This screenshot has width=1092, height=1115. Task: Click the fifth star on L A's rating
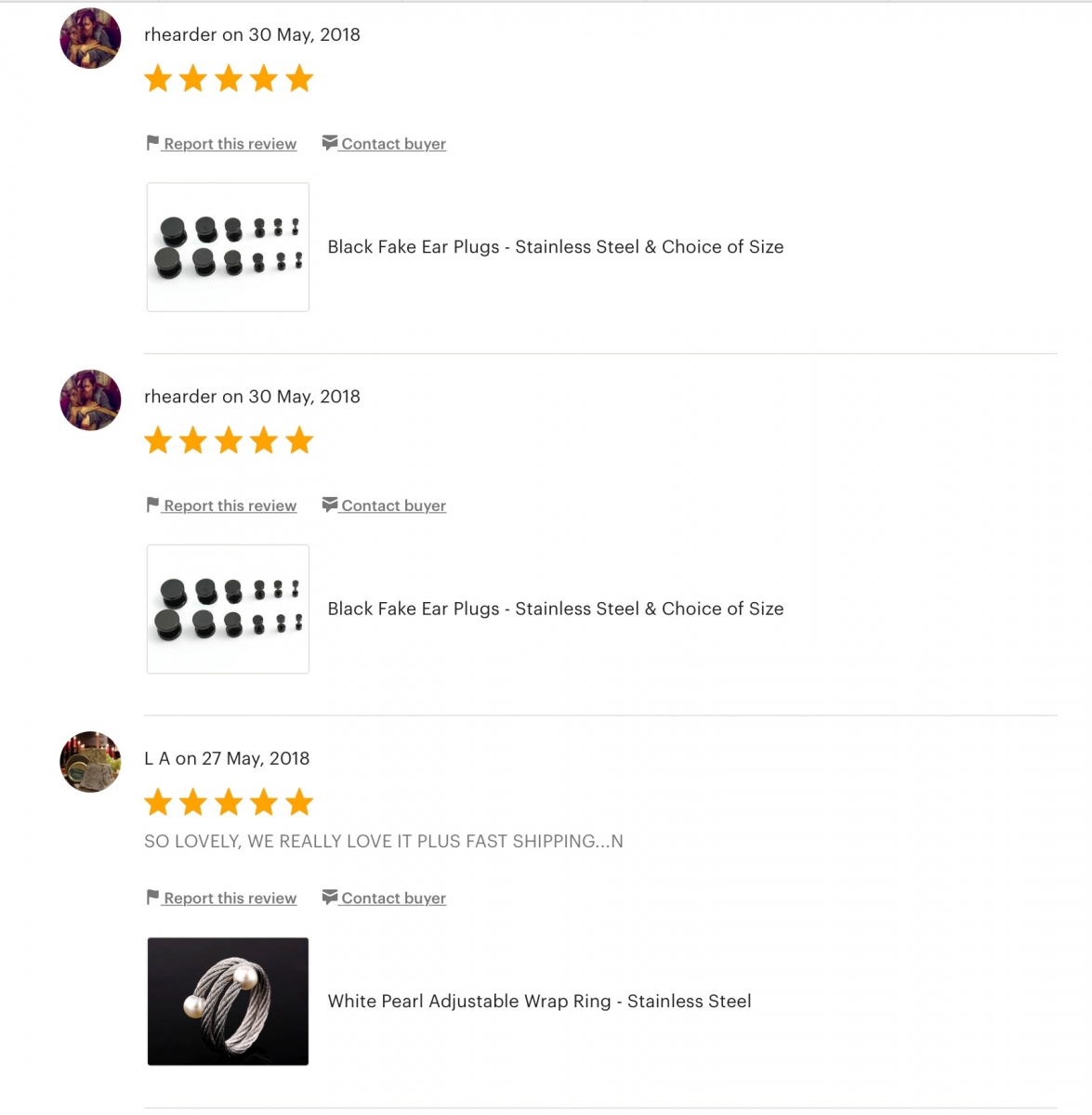point(299,802)
